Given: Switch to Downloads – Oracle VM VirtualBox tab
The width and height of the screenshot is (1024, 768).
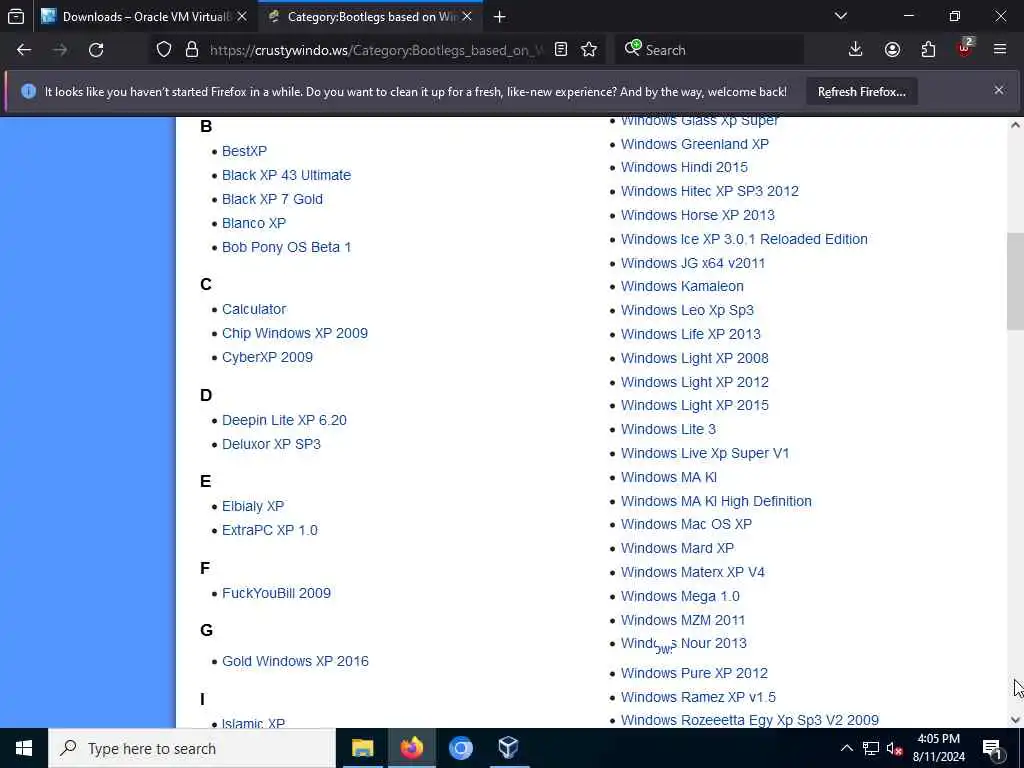Looking at the screenshot, I should tap(145, 16).
